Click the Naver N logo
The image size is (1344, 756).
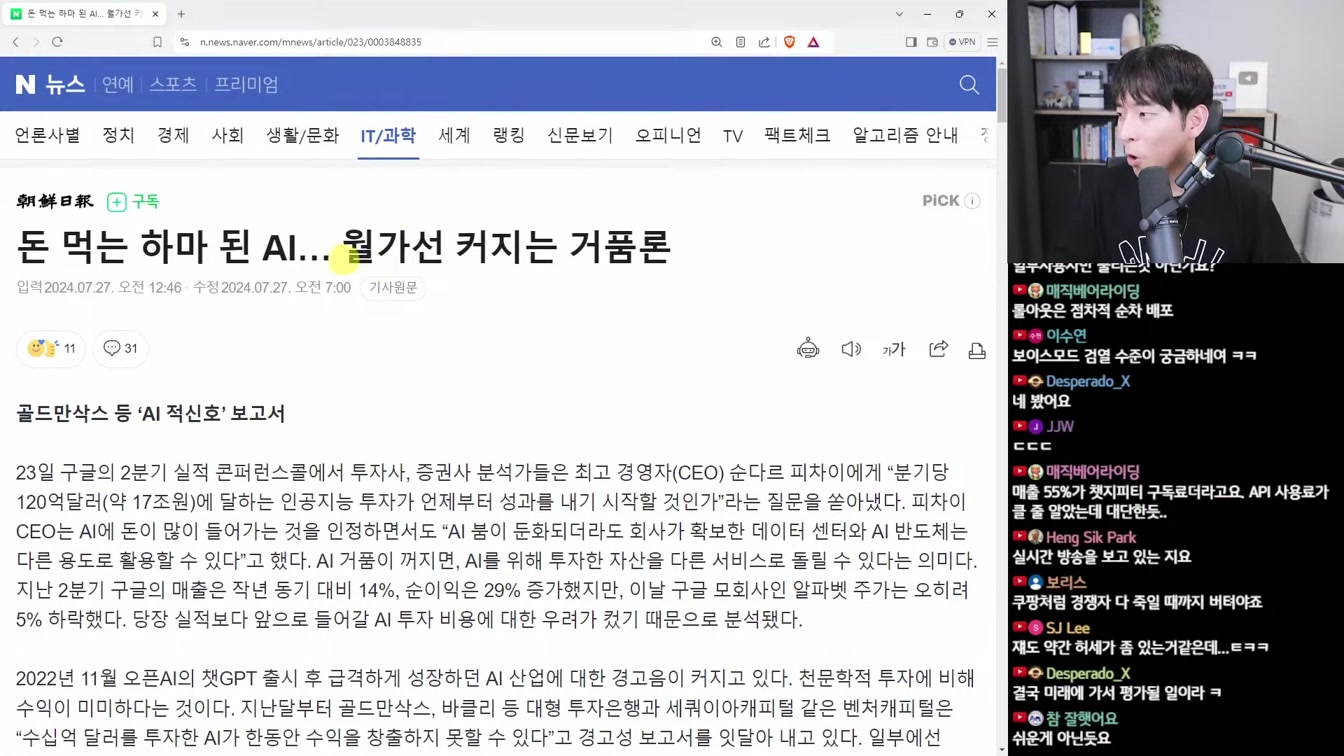pos(25,85)
